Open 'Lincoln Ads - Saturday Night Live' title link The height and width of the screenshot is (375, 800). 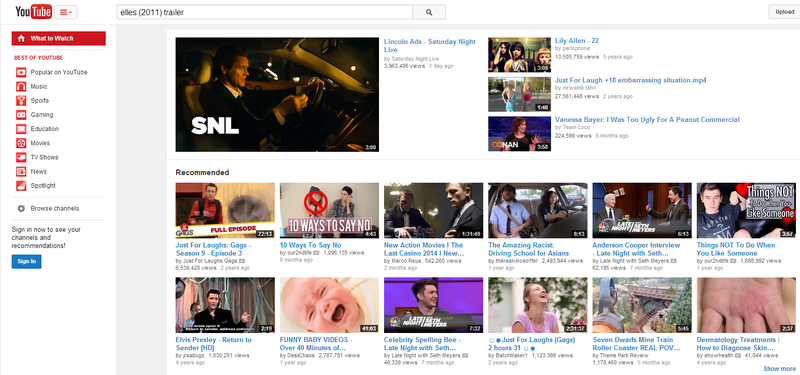tap(430, 45)
